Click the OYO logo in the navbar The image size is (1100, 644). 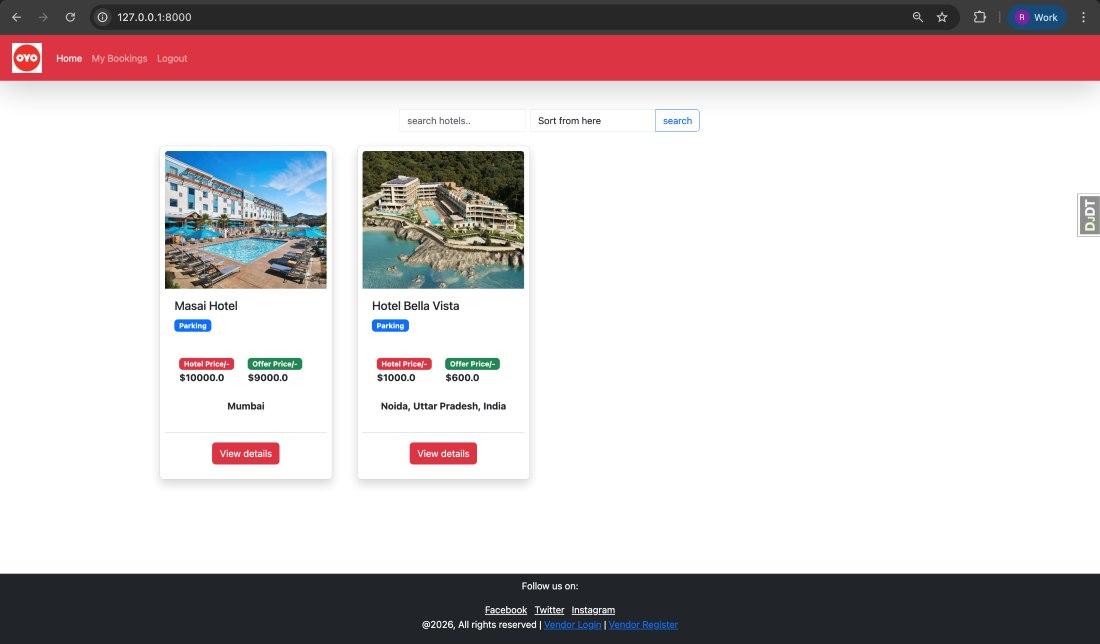(27, 57)
